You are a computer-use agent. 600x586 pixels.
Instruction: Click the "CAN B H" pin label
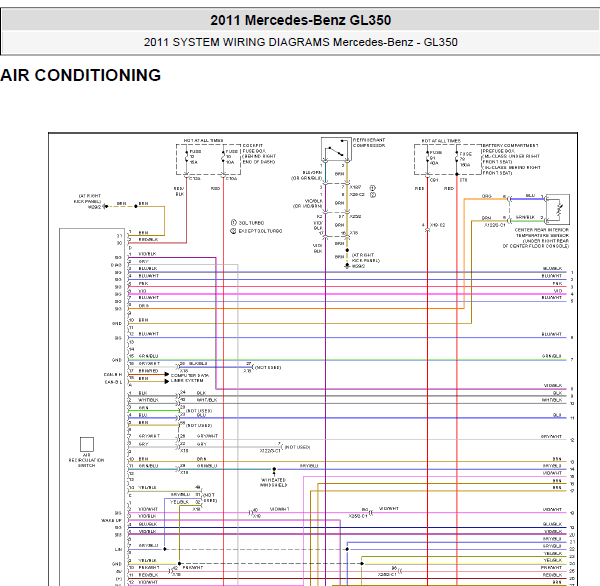pyautogui.click(x=113, y=374)
